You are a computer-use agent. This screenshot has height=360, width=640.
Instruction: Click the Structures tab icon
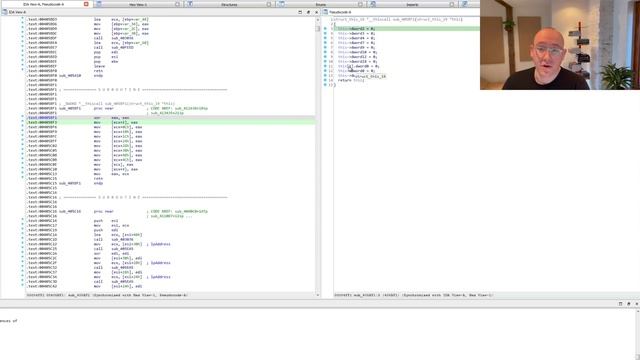point(190,4)
